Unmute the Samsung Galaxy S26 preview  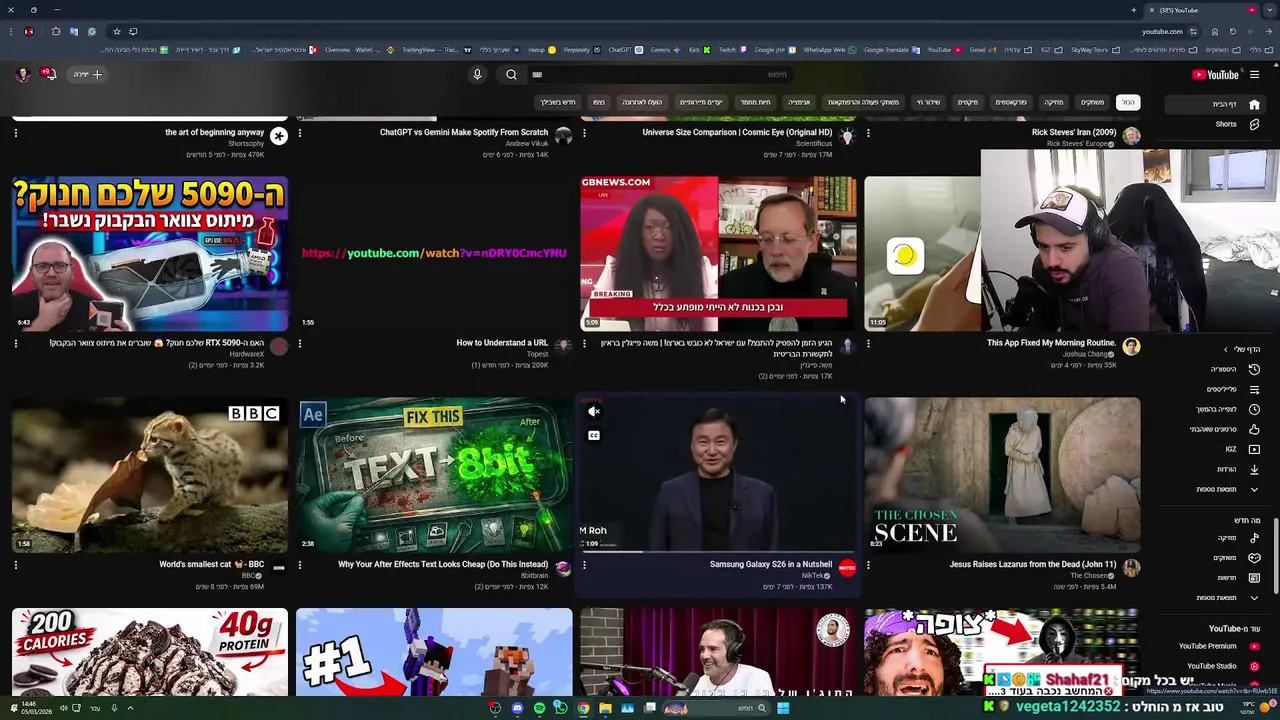[x=594, y=412]
